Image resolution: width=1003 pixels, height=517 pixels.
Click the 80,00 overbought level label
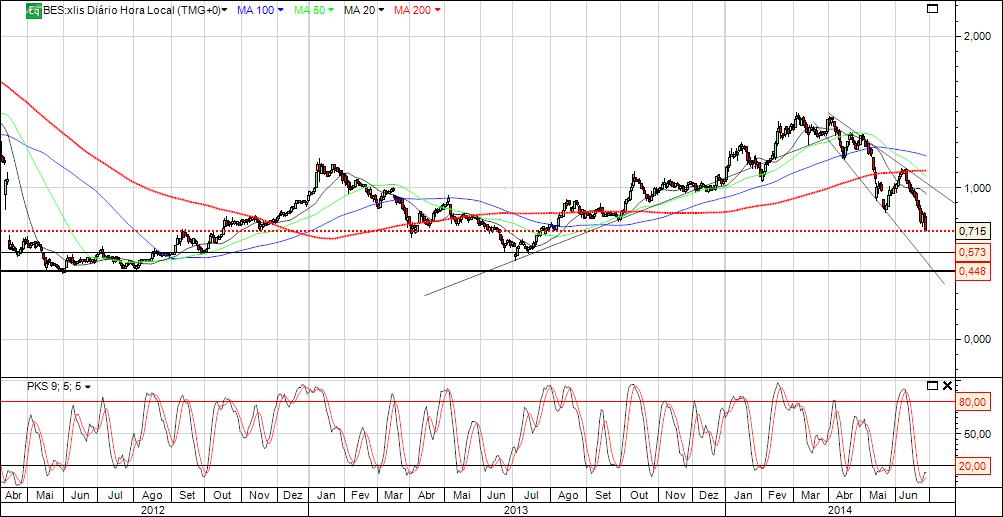973,402
